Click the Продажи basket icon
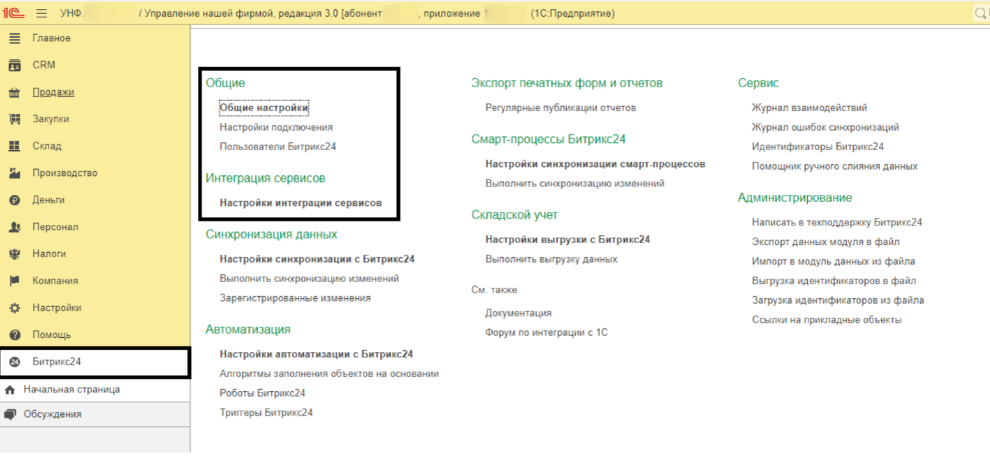This screenshot has height=470, width=990. (x=15, y=92)
